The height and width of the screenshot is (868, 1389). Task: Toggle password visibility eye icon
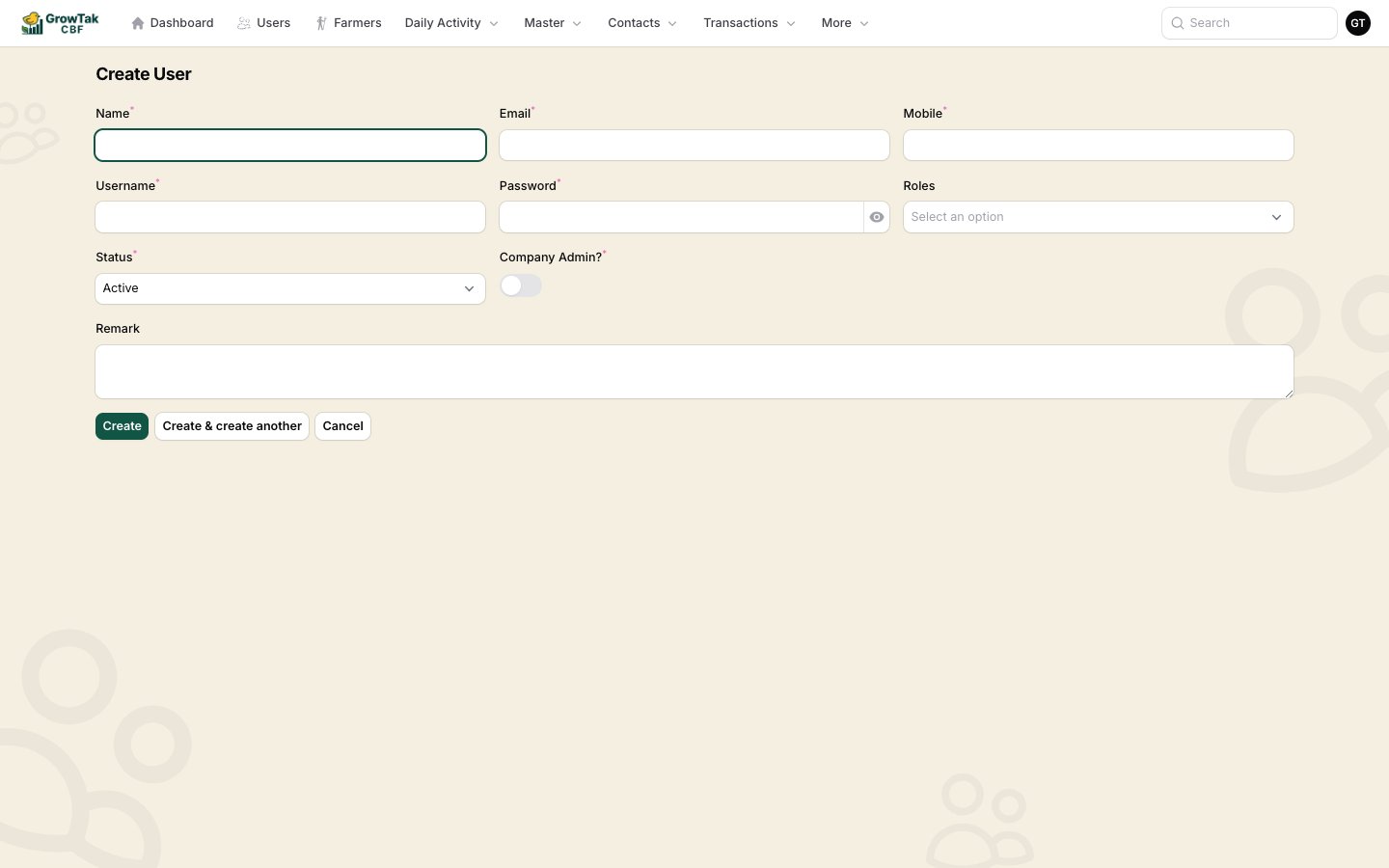[877, 217]
